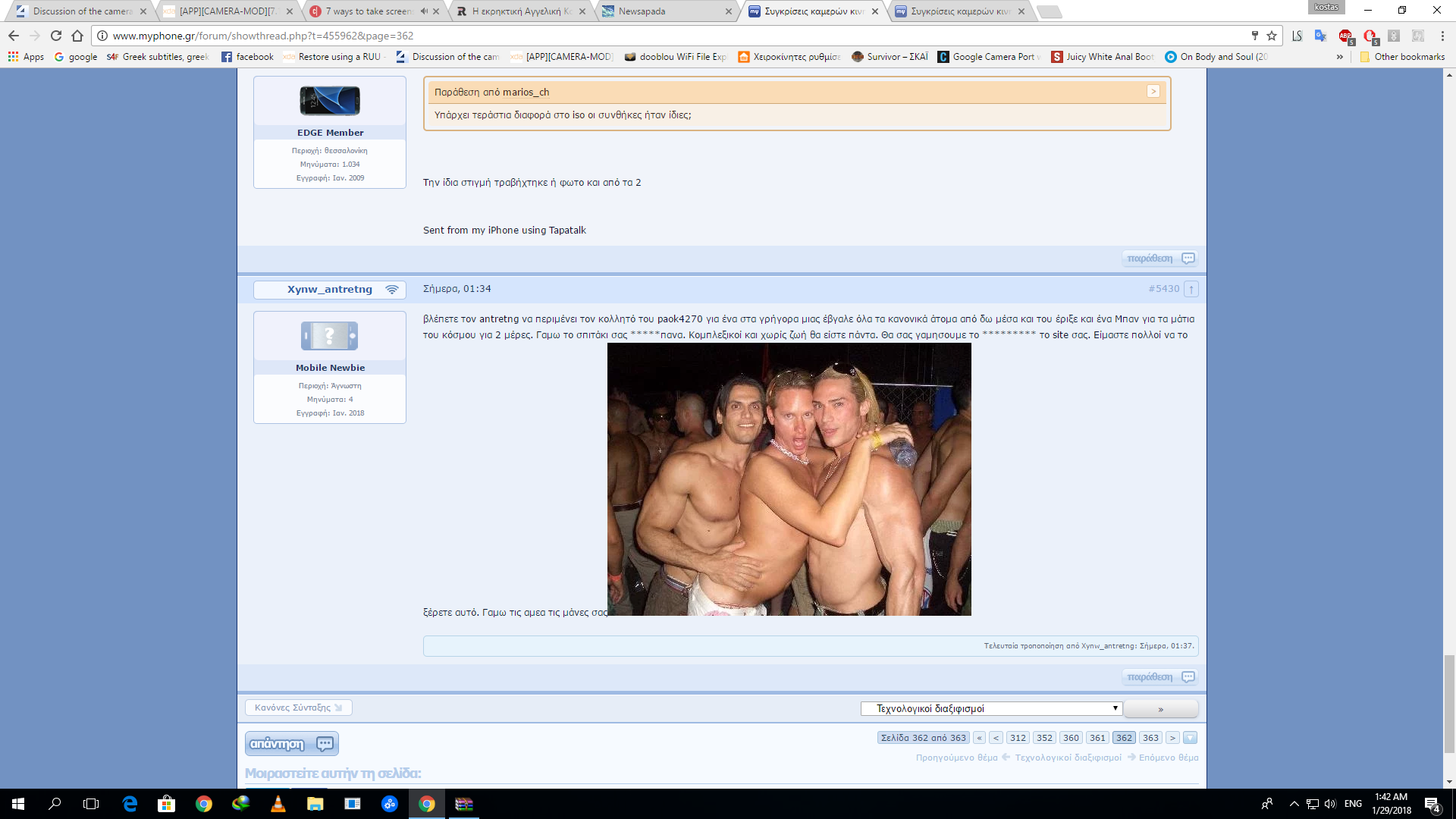Click the απάντηση reply button
The height and width of the screenshot is (819, 1456).
[291, 744]
